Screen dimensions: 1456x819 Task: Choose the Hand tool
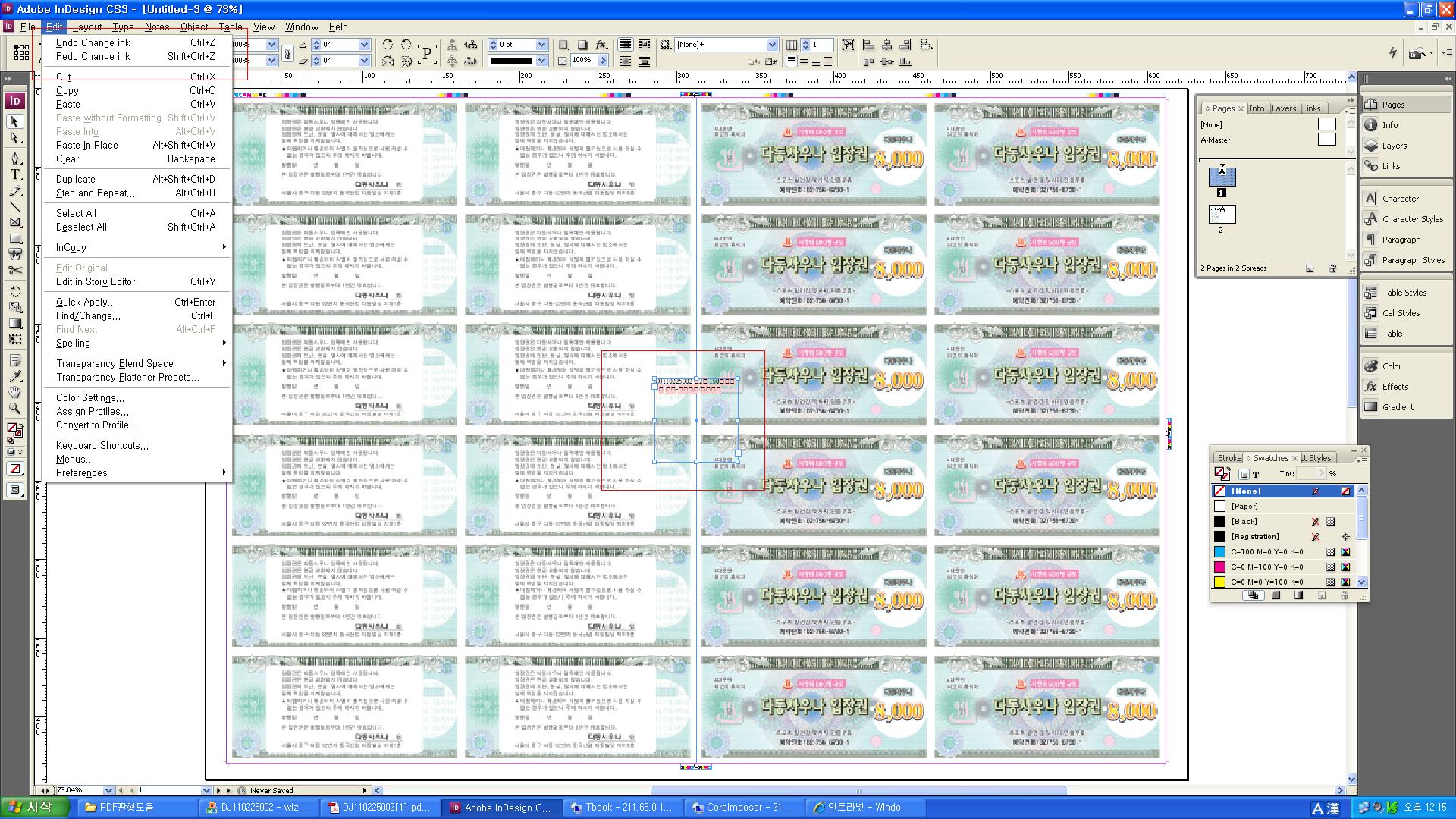coord(14,392)
